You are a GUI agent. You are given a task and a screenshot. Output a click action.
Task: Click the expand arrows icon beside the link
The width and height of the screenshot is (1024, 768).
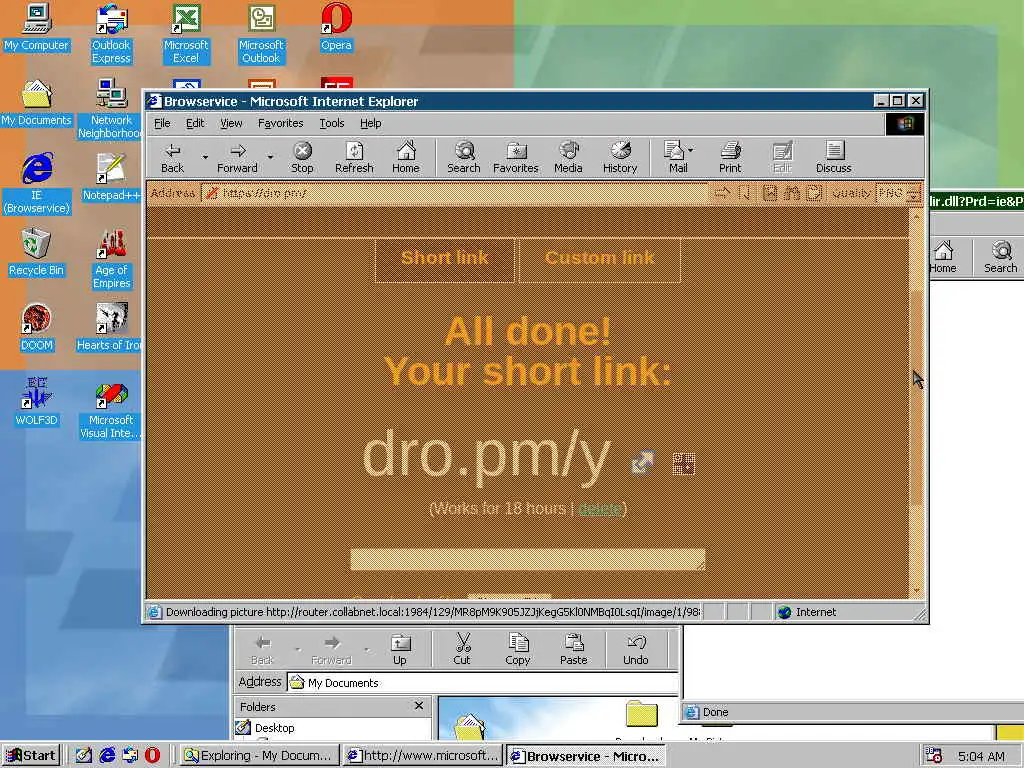pyautogui.click(x=643, y=462)
